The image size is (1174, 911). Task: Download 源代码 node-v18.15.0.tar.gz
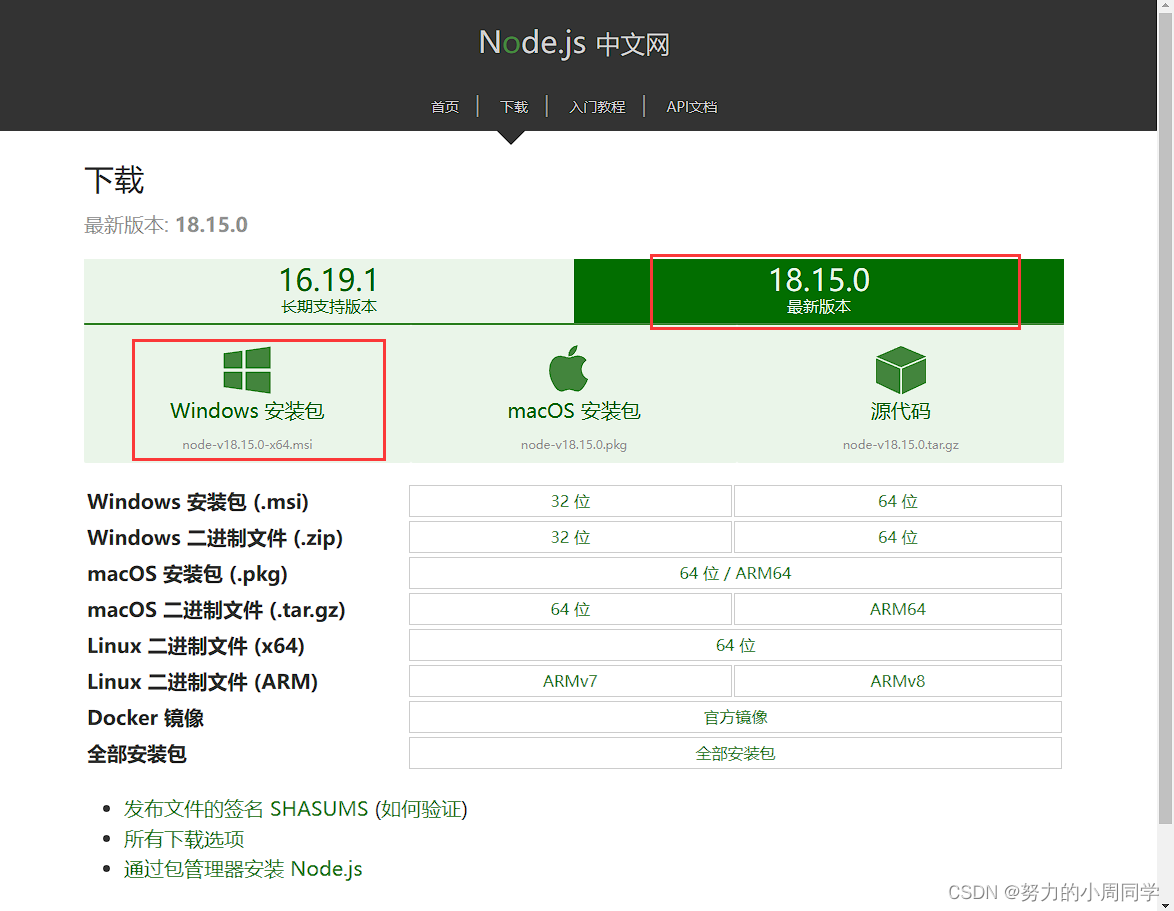click(x=901, y=398)
